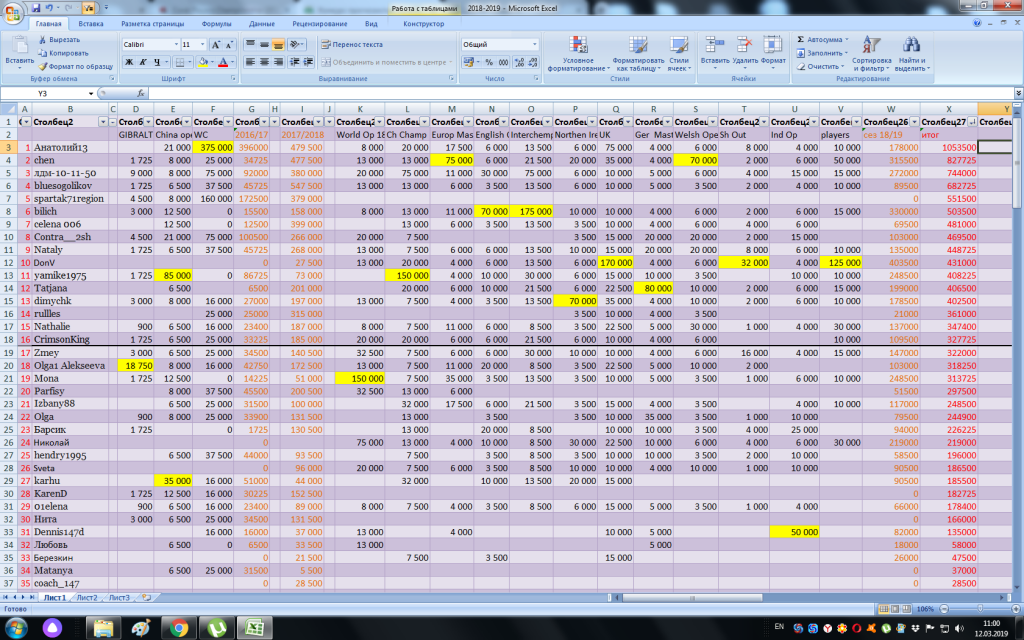This screenshot has height=640, width=1024.
Task: Toggle Wrap Text (Перенос текста)
Action: click(x=351, y=45)
